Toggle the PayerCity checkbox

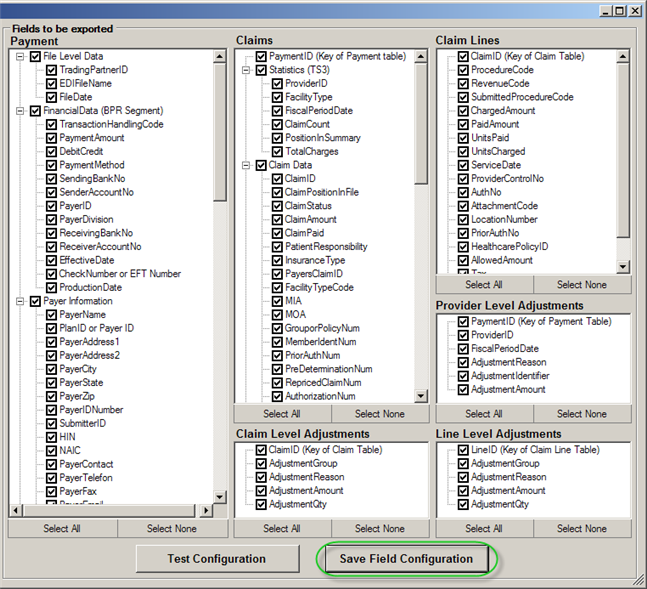51,369
